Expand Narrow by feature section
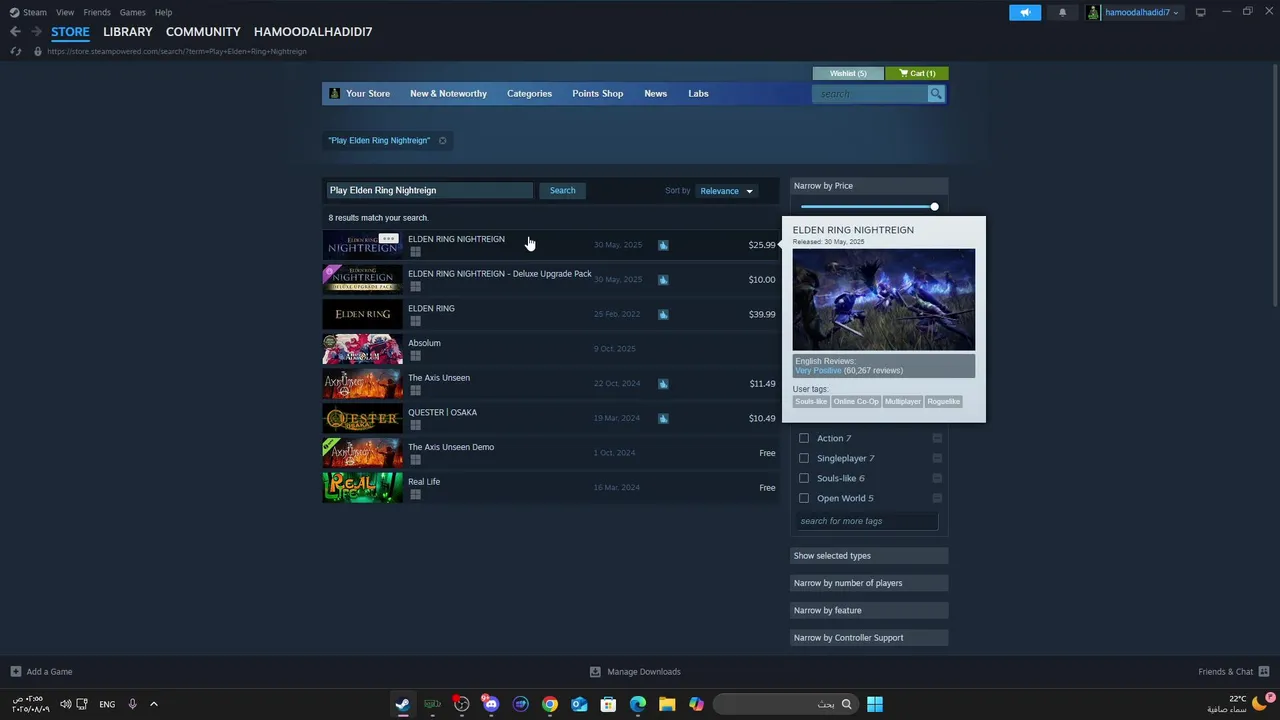This screenshot has height=720, width=1280. point(869,610)
